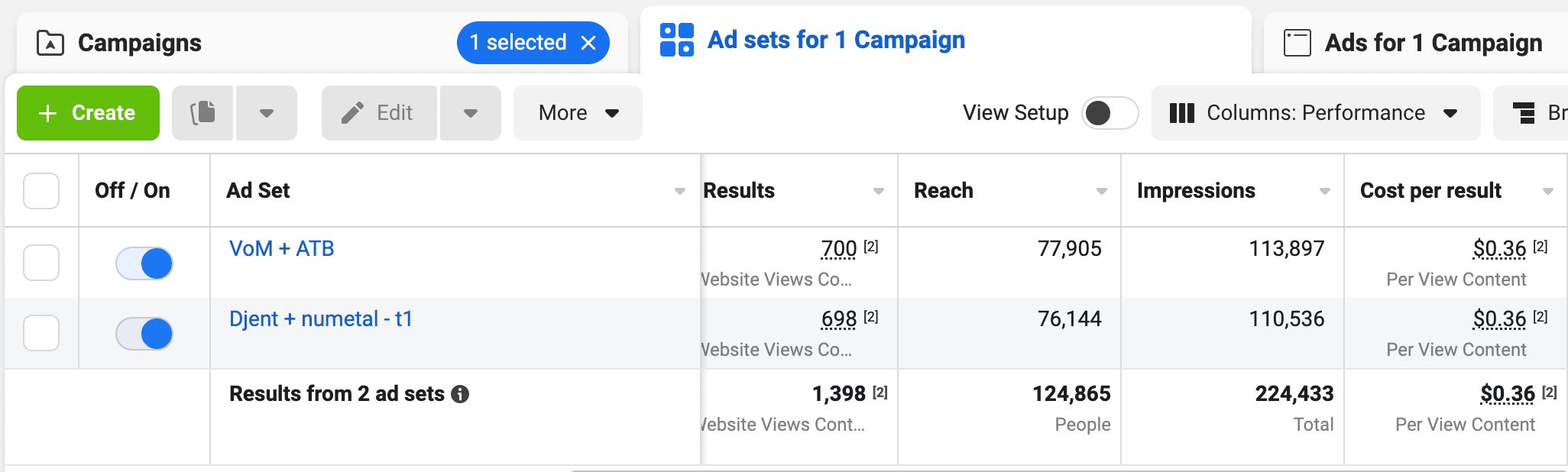Click the duplicate ad set icon
The image size is (1568, 472).
point(202,113)
